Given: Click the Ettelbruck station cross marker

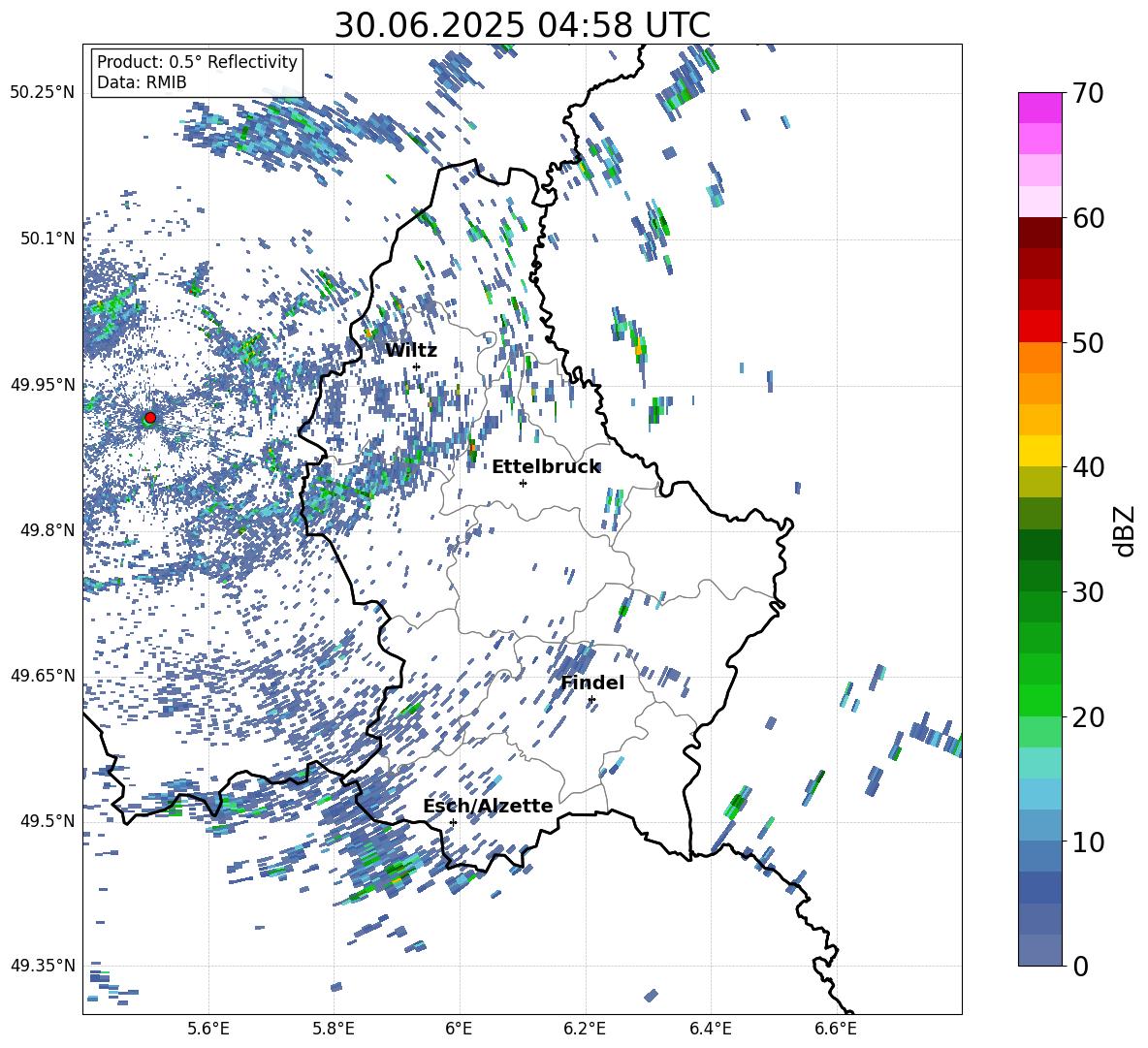Looking at the screenshot, I should click(x=523, y=483).
